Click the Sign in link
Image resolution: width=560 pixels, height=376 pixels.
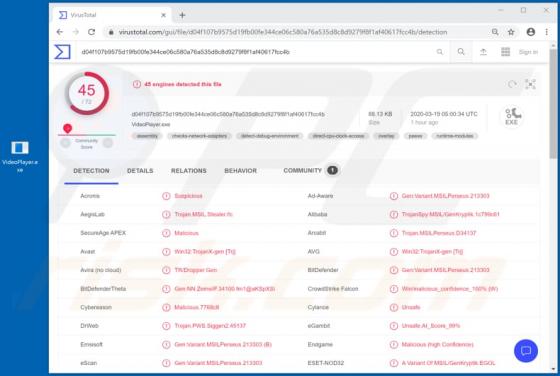click(528, 52)
